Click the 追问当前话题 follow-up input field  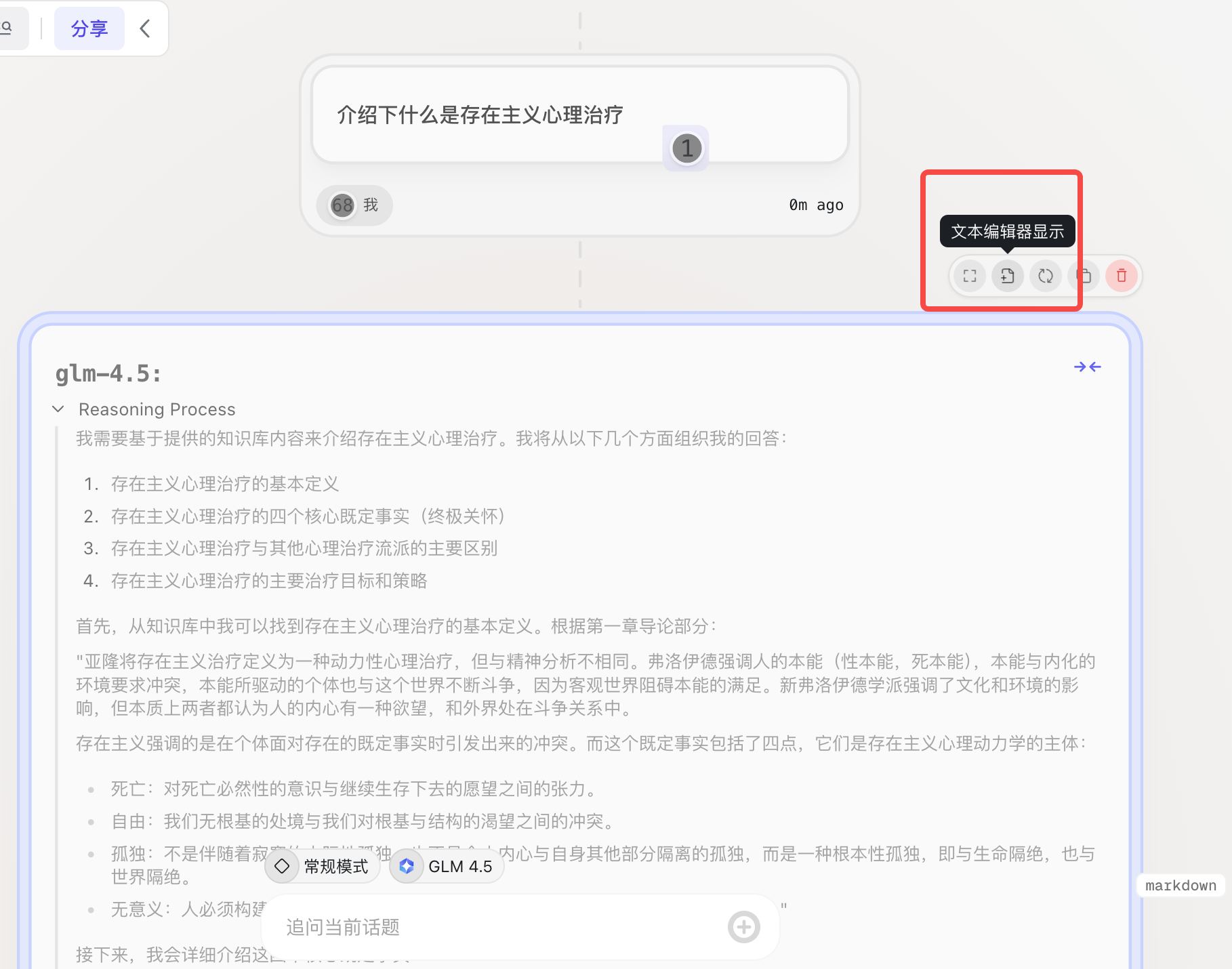pyautogui.click(x=501, y=927)
